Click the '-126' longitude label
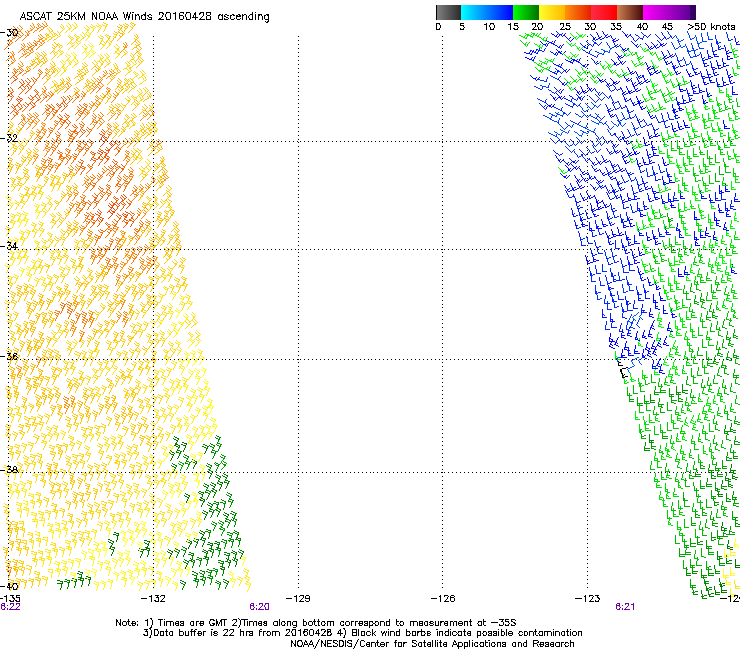Image resolution: width=740 pixels, height=650 pixels. tap(443, 599)
